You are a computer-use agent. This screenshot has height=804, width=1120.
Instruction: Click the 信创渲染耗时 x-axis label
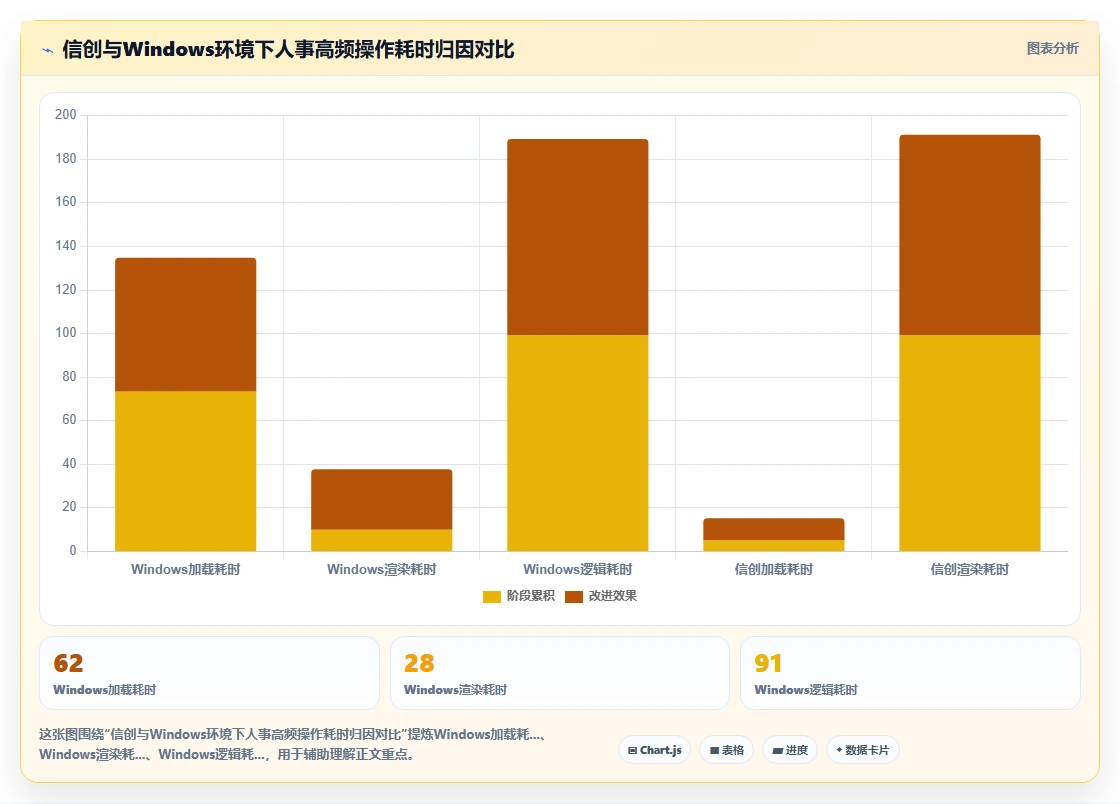tap(970, 569)
